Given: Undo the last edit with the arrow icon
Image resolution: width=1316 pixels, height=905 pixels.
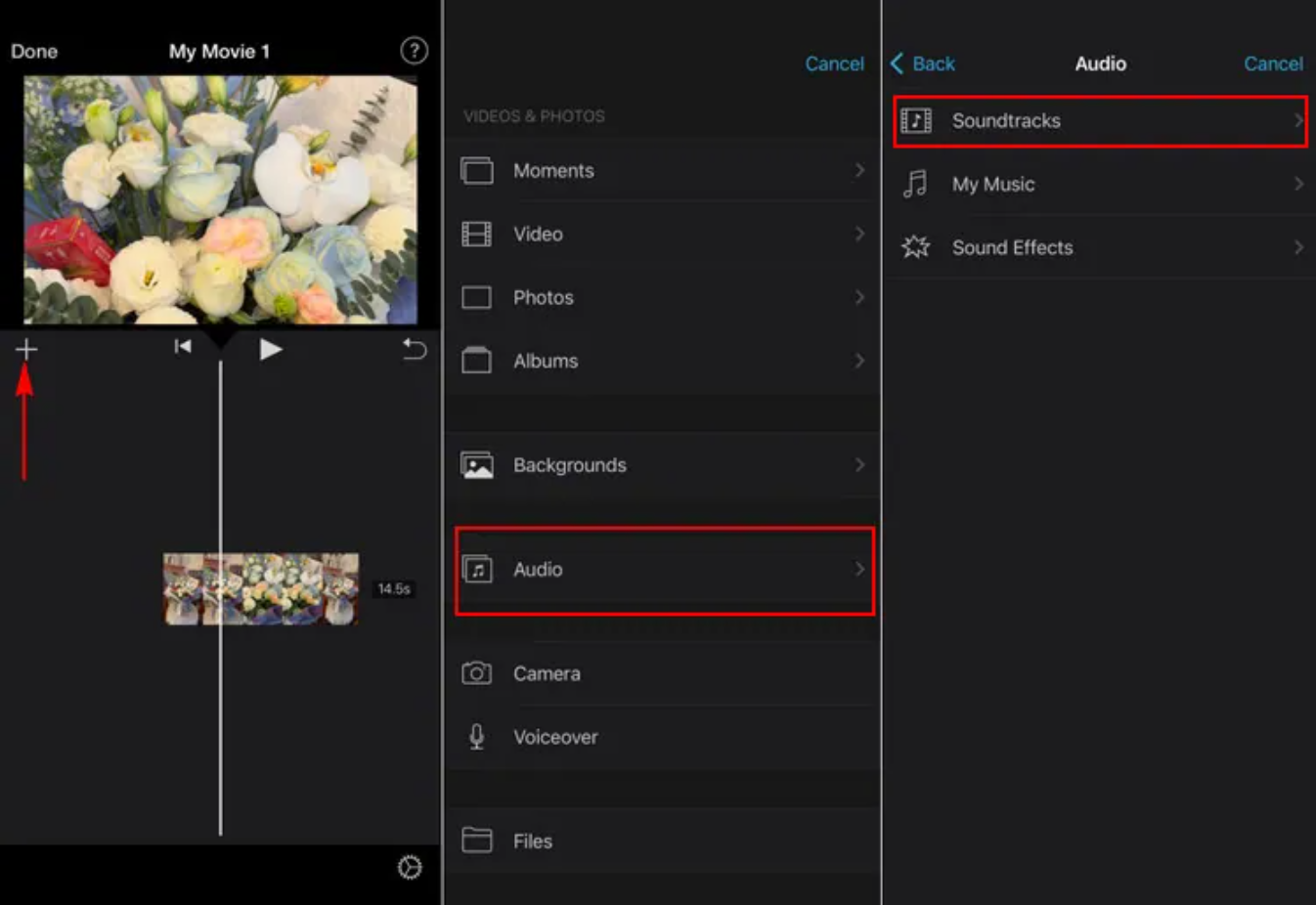Looking at the screenshot, I should [x=414, y=349].
